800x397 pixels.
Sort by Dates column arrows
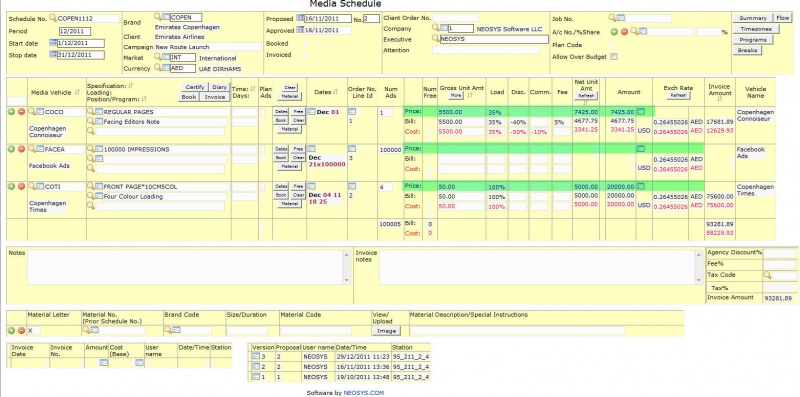(335, 92)
